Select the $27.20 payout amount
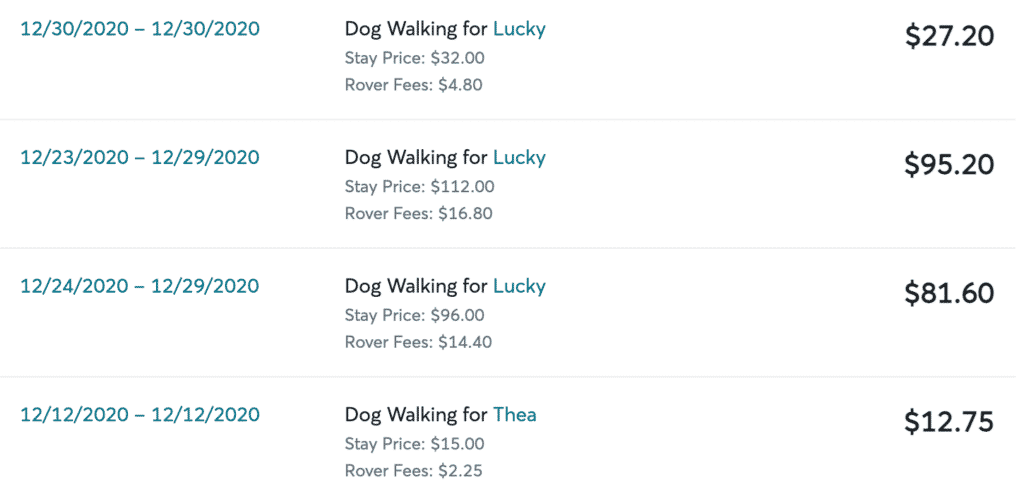 950,36
